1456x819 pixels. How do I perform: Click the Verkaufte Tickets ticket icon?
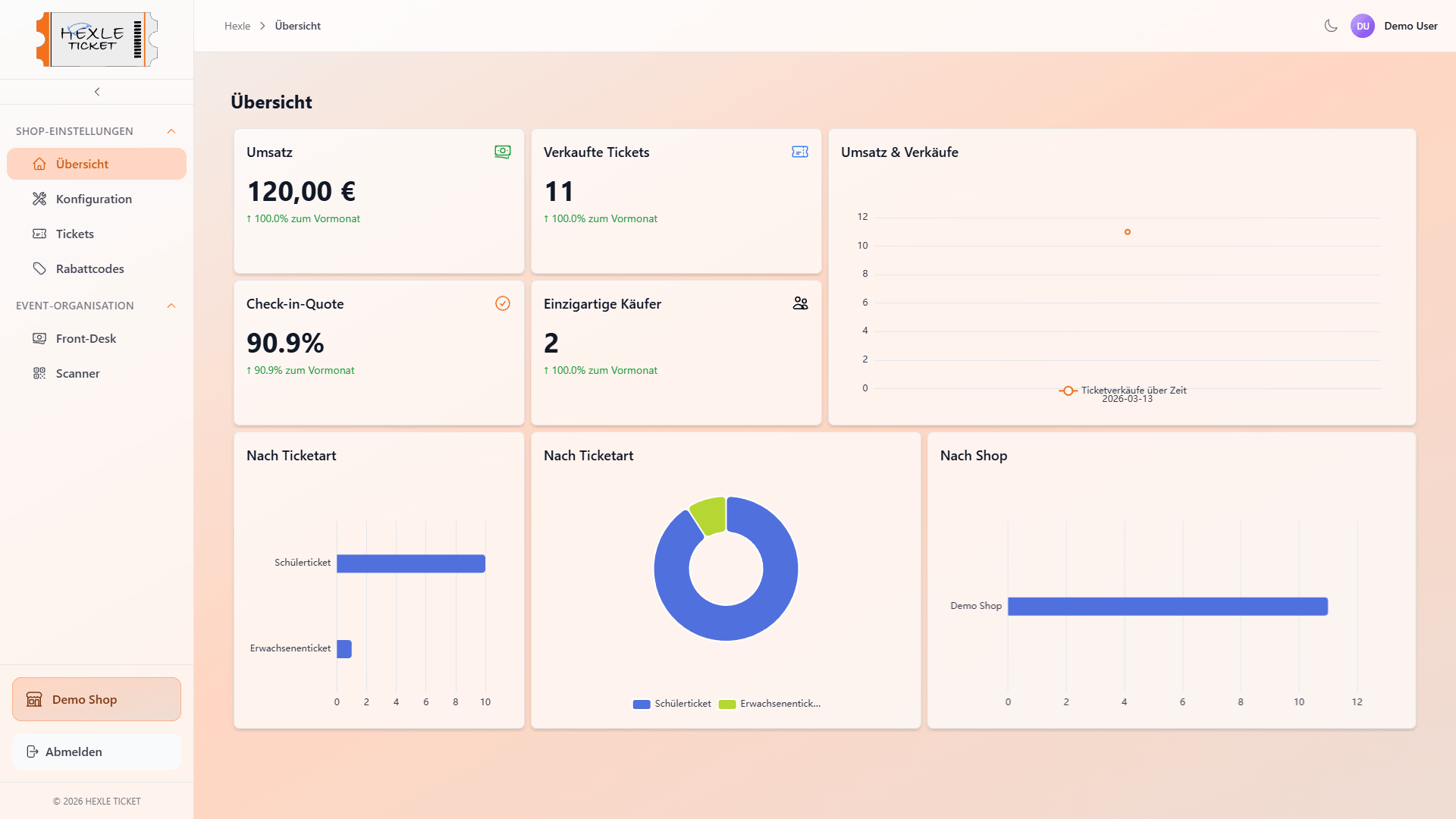799,152
